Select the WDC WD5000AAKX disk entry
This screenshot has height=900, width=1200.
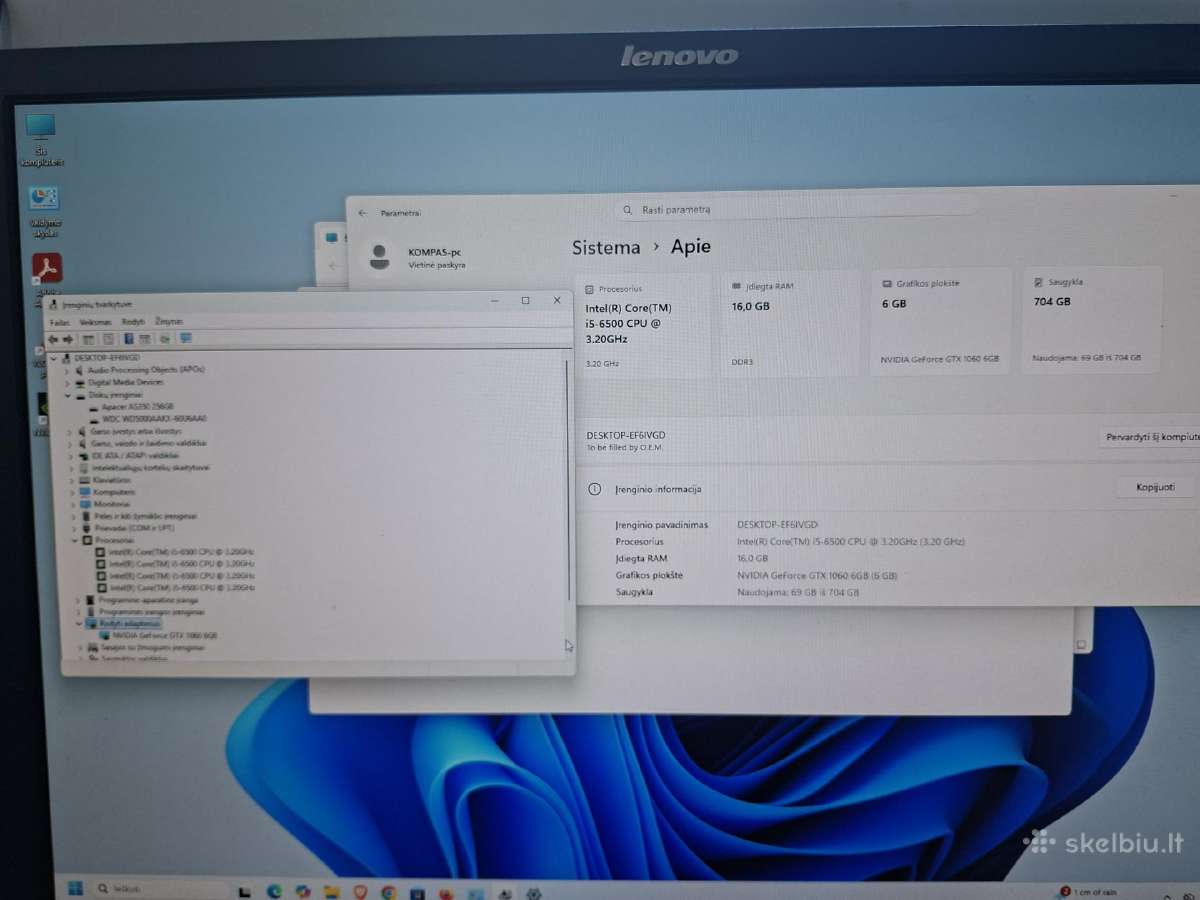click(x=147, y=419)
